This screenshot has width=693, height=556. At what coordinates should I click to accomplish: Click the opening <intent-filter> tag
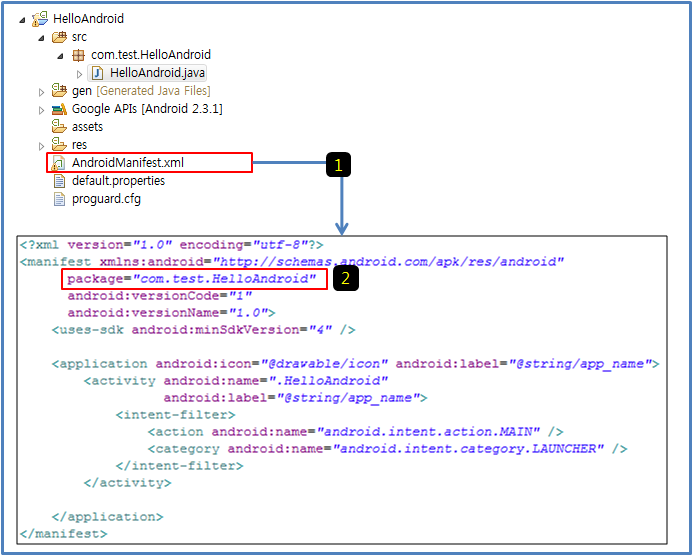(175, 415)
